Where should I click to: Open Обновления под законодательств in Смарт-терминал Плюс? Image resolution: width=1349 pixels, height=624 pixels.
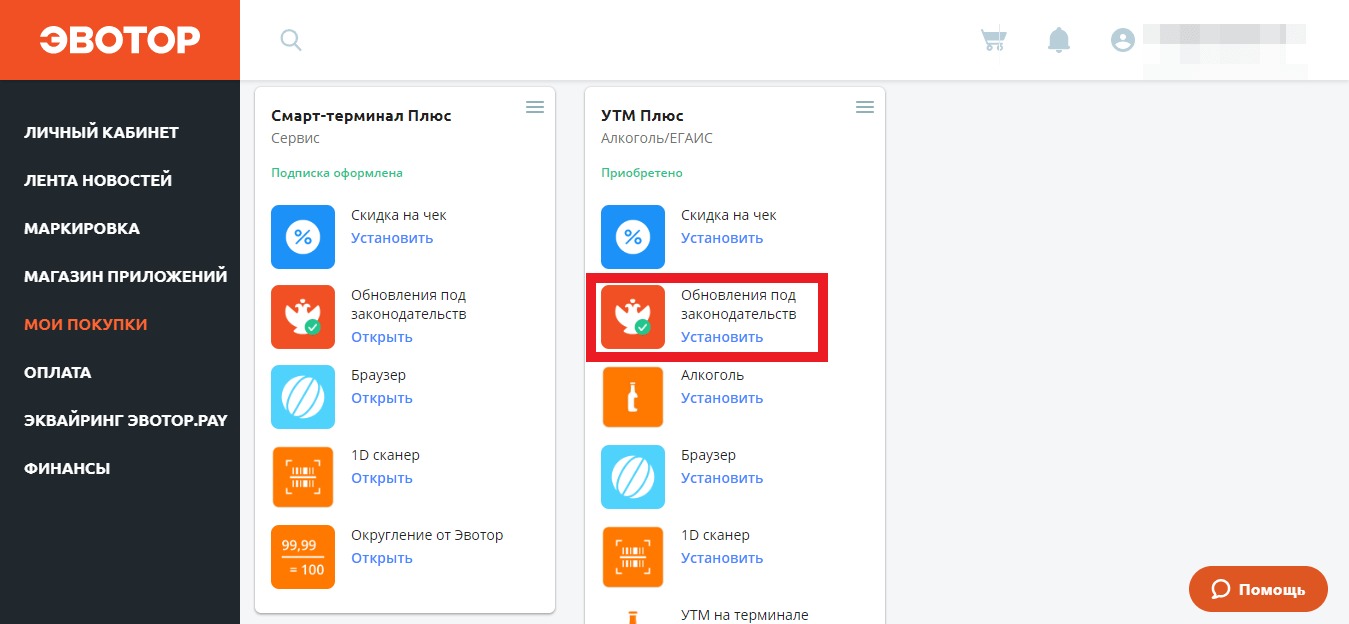pos(382,337)
